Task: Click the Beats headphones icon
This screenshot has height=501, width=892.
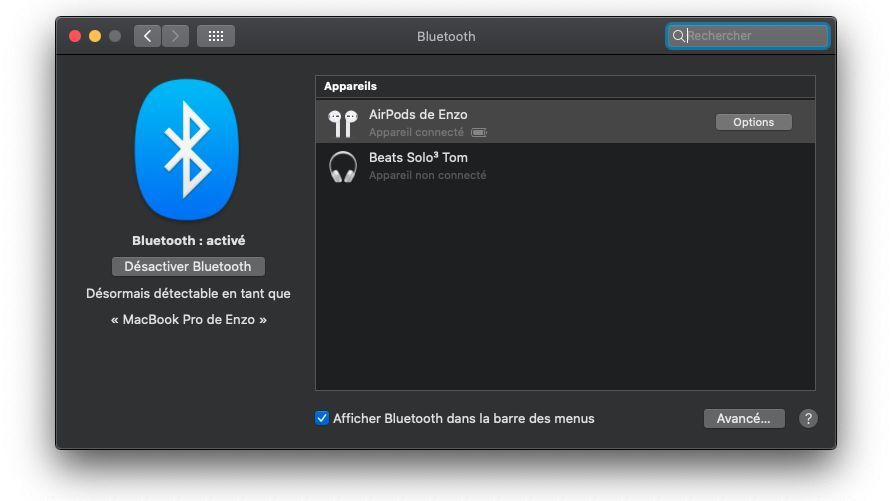Action: [x=343, y=166]
